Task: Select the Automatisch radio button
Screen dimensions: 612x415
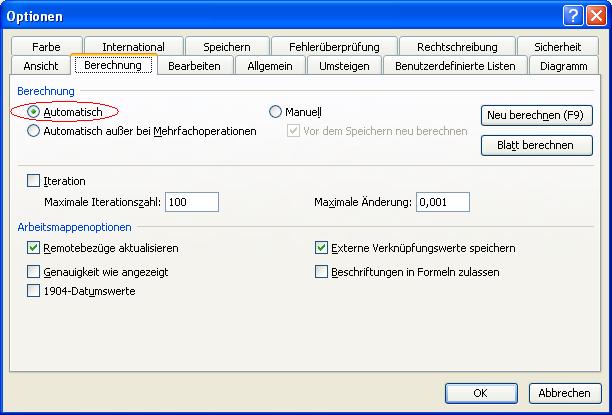Action: (34, 112)
